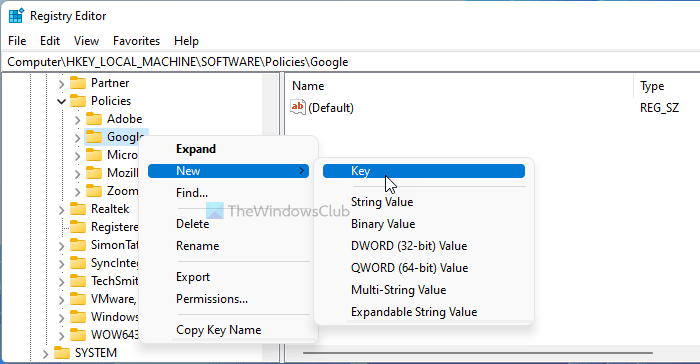The image size is (700, 364).
Task: Expand the Mozilla key
Action: click(77, 174)
